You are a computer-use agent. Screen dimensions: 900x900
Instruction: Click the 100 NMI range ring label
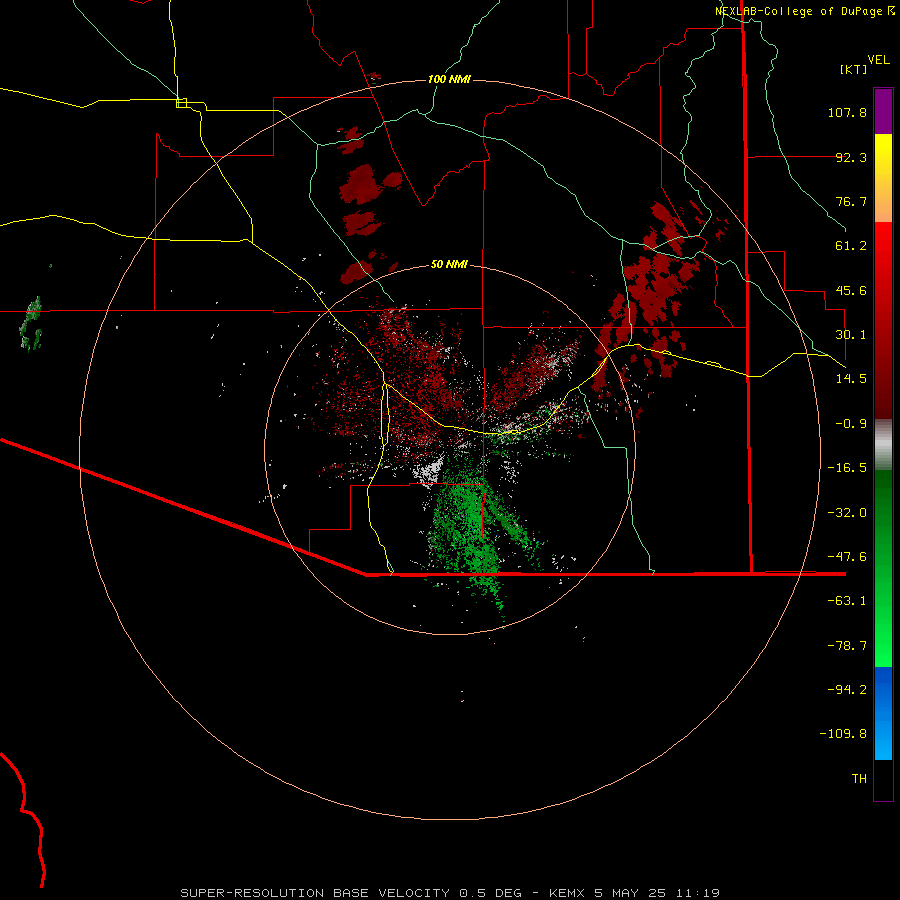449,79
